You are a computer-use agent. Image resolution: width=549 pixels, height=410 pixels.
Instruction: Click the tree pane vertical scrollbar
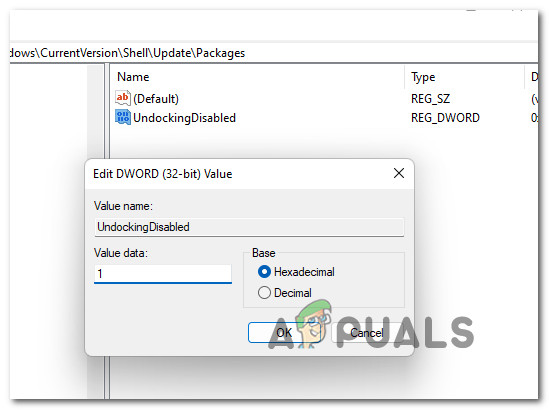pos(95,231)
